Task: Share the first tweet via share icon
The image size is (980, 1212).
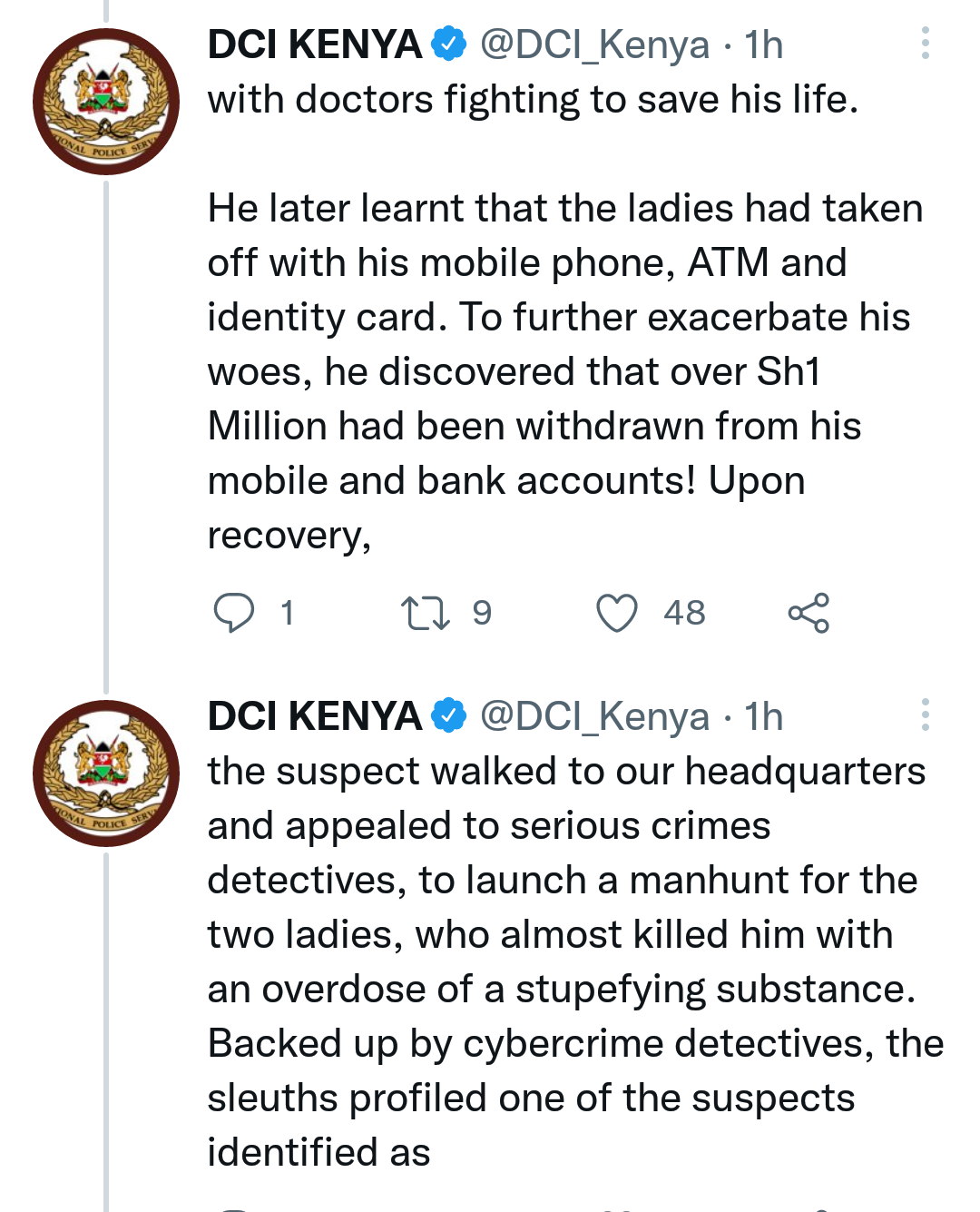Action: tap(808, 613)
